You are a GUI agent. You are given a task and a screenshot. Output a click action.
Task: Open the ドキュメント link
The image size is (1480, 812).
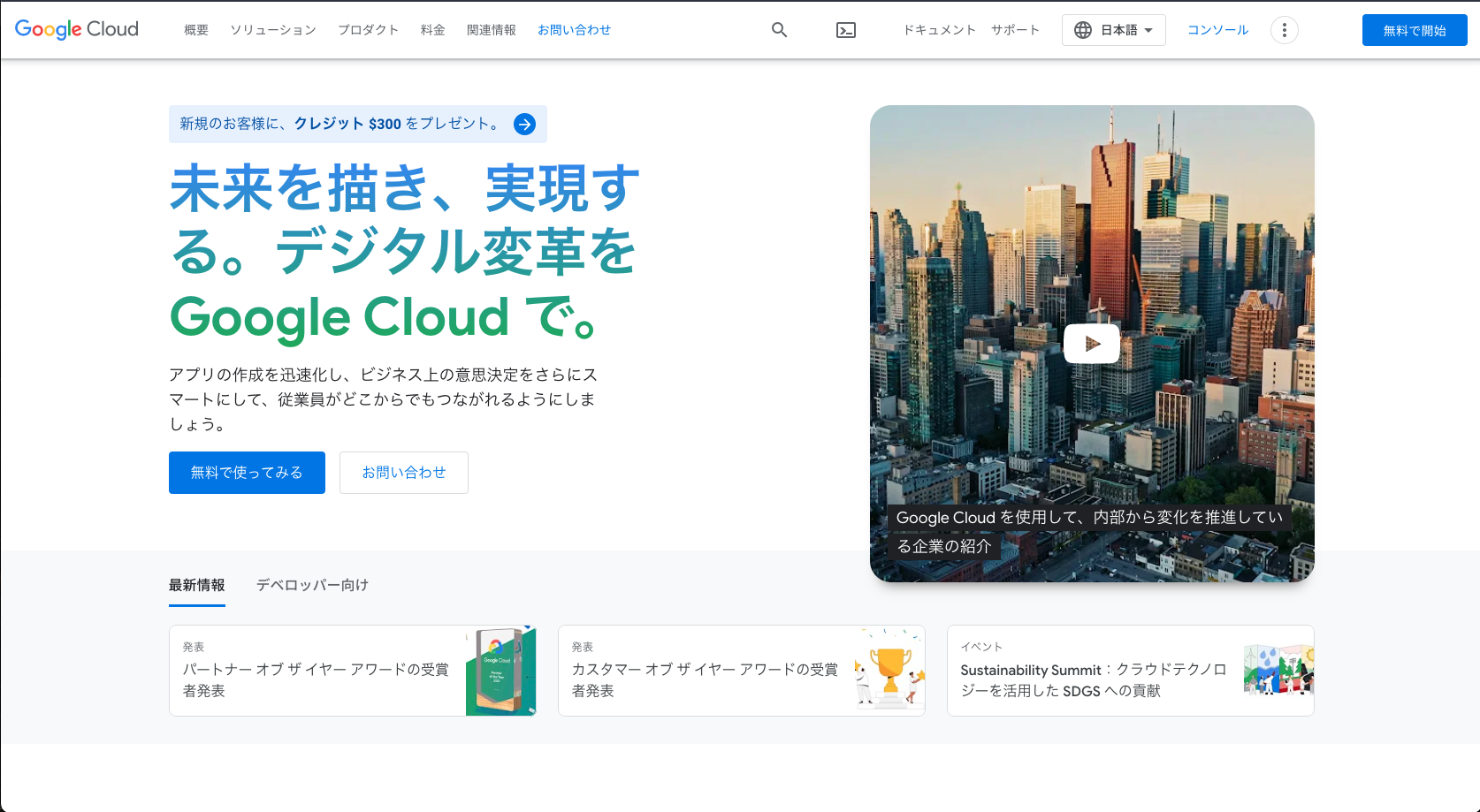click(939, 30)
